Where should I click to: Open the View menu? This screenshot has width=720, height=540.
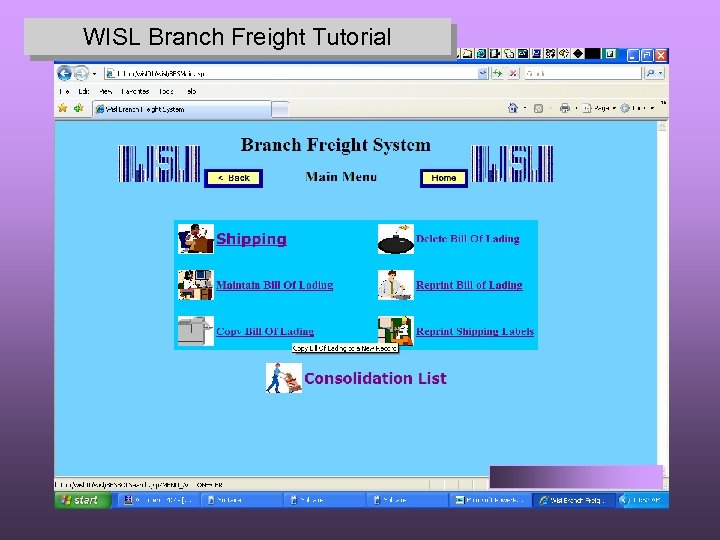coord(106,91)
